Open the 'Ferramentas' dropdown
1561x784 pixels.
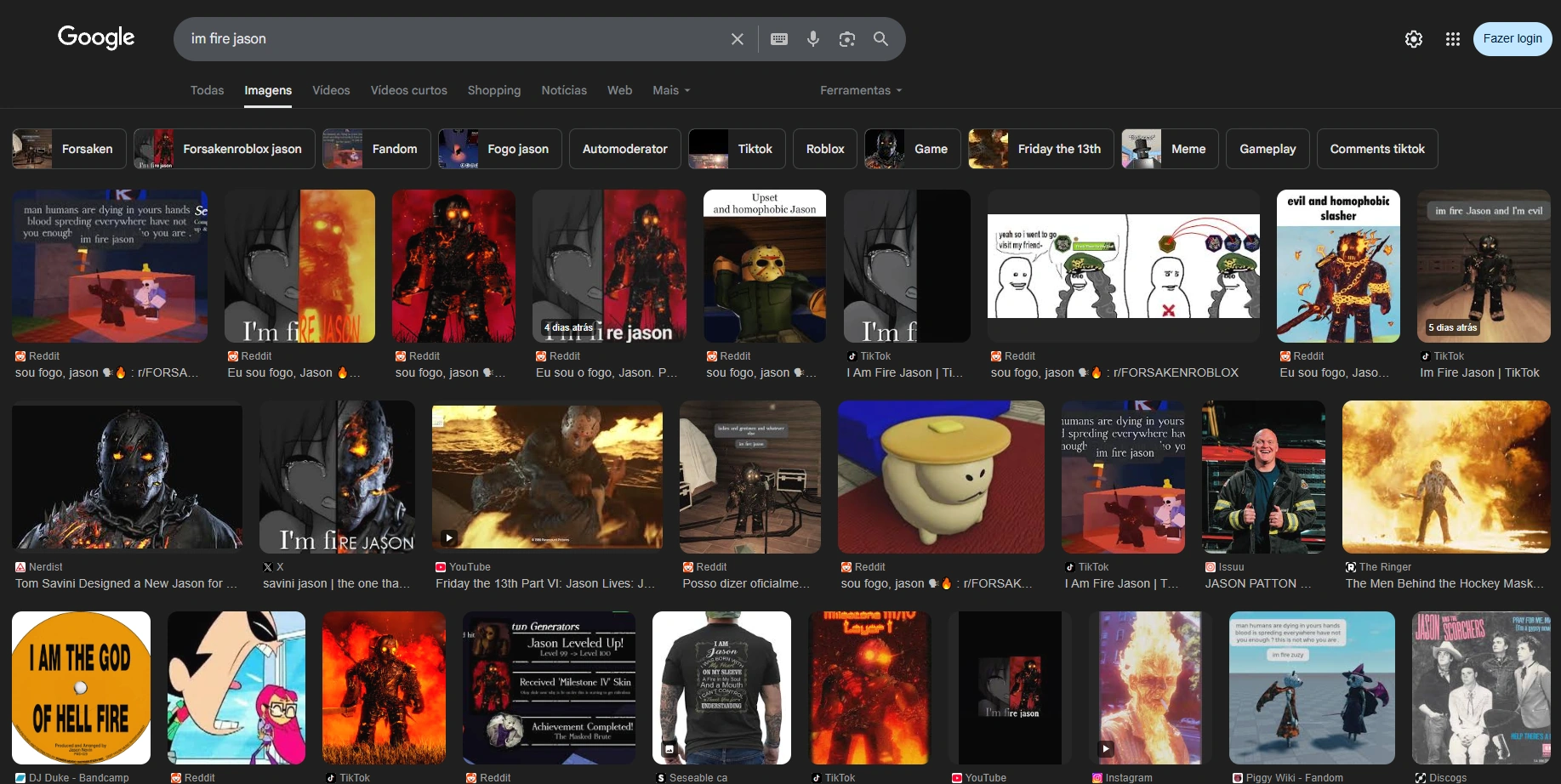tap(860, 90)
